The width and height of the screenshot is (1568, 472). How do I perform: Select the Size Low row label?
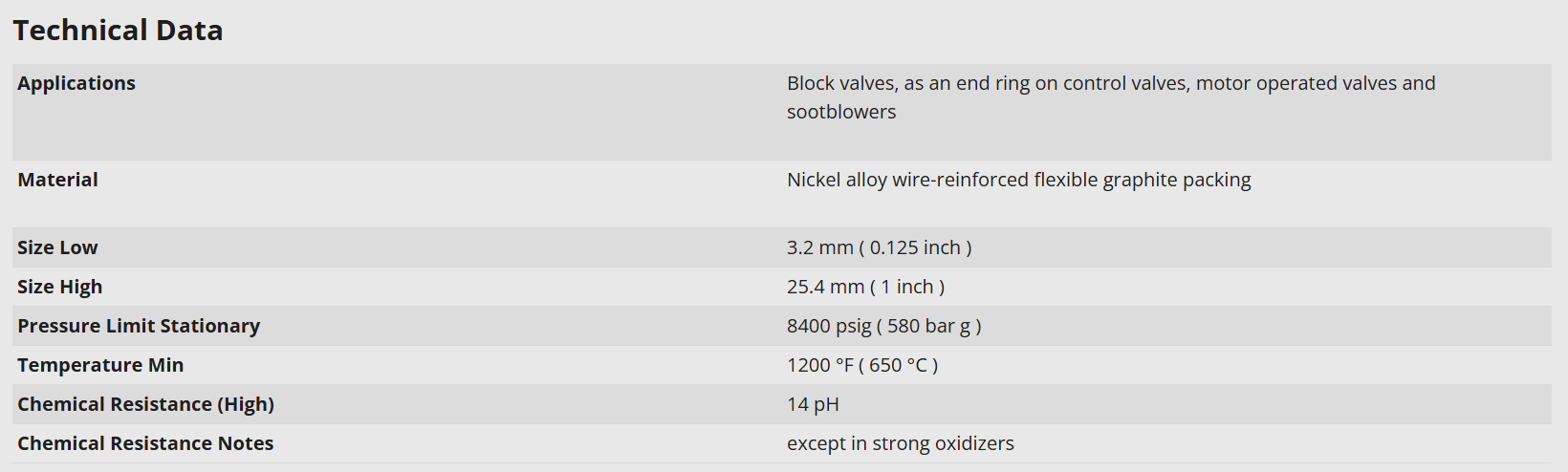[57, 247]
